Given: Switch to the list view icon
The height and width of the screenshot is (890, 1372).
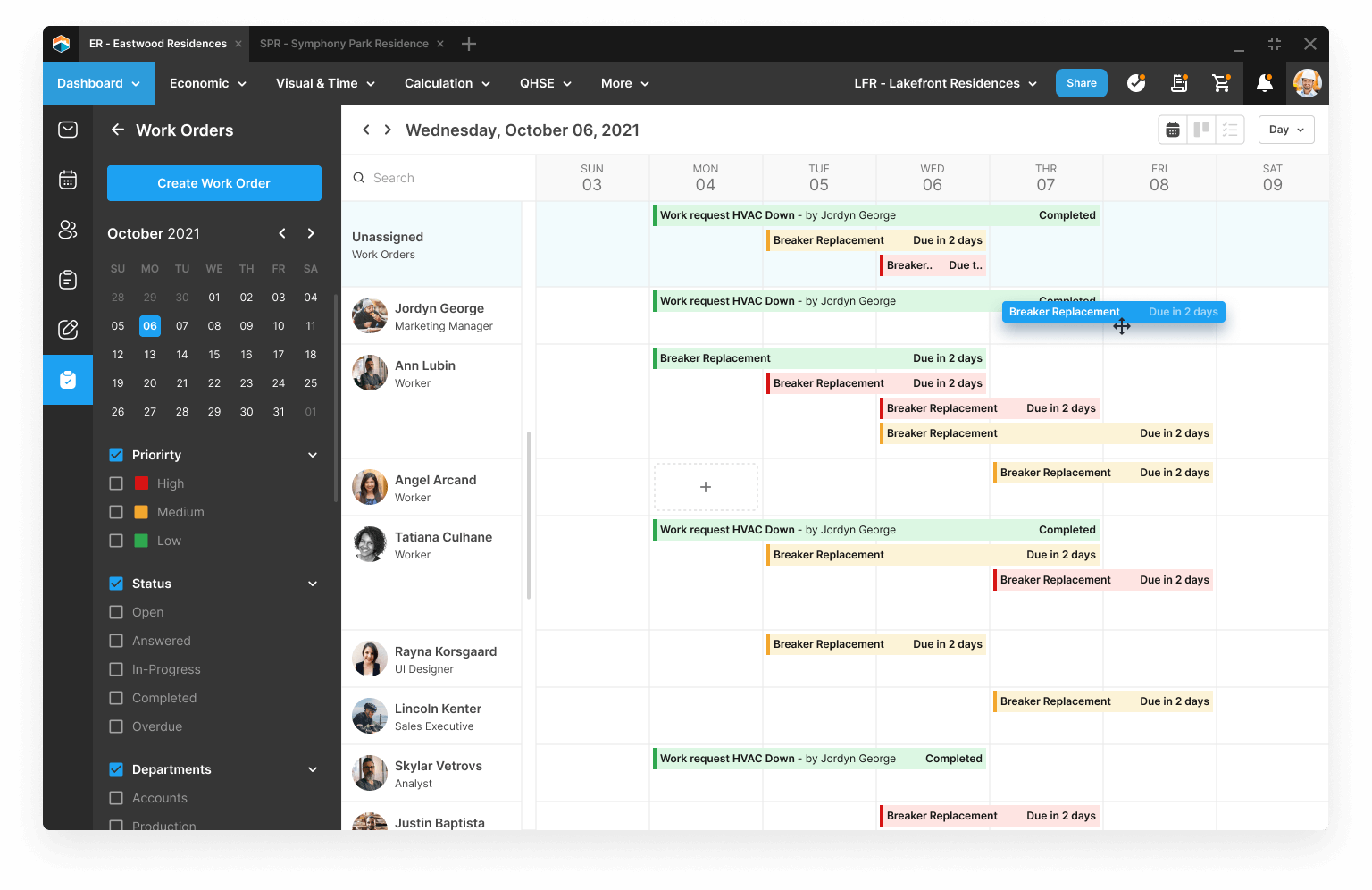Looking at the screenshot, I should click(x=1230, y=130).
